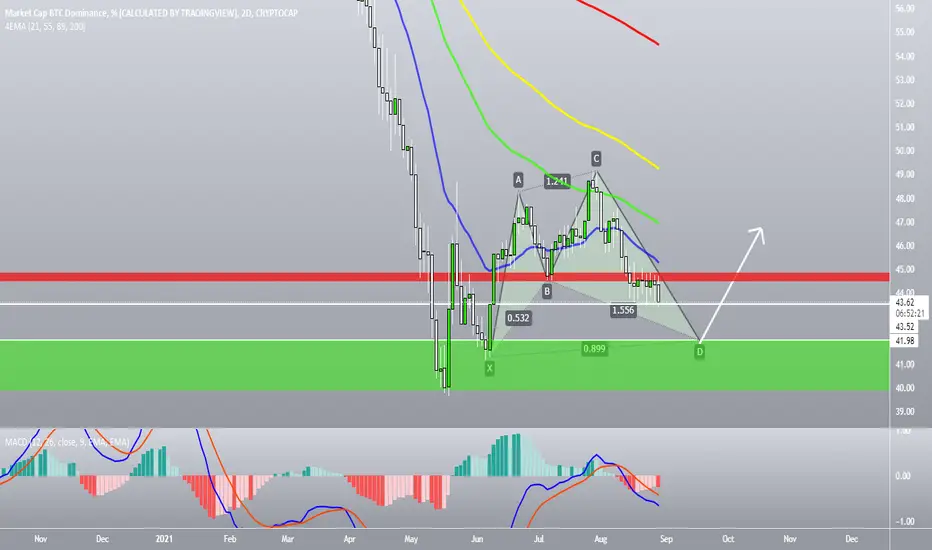
Task: Click the green pattern point label D
Action: (x=700, y=352)
